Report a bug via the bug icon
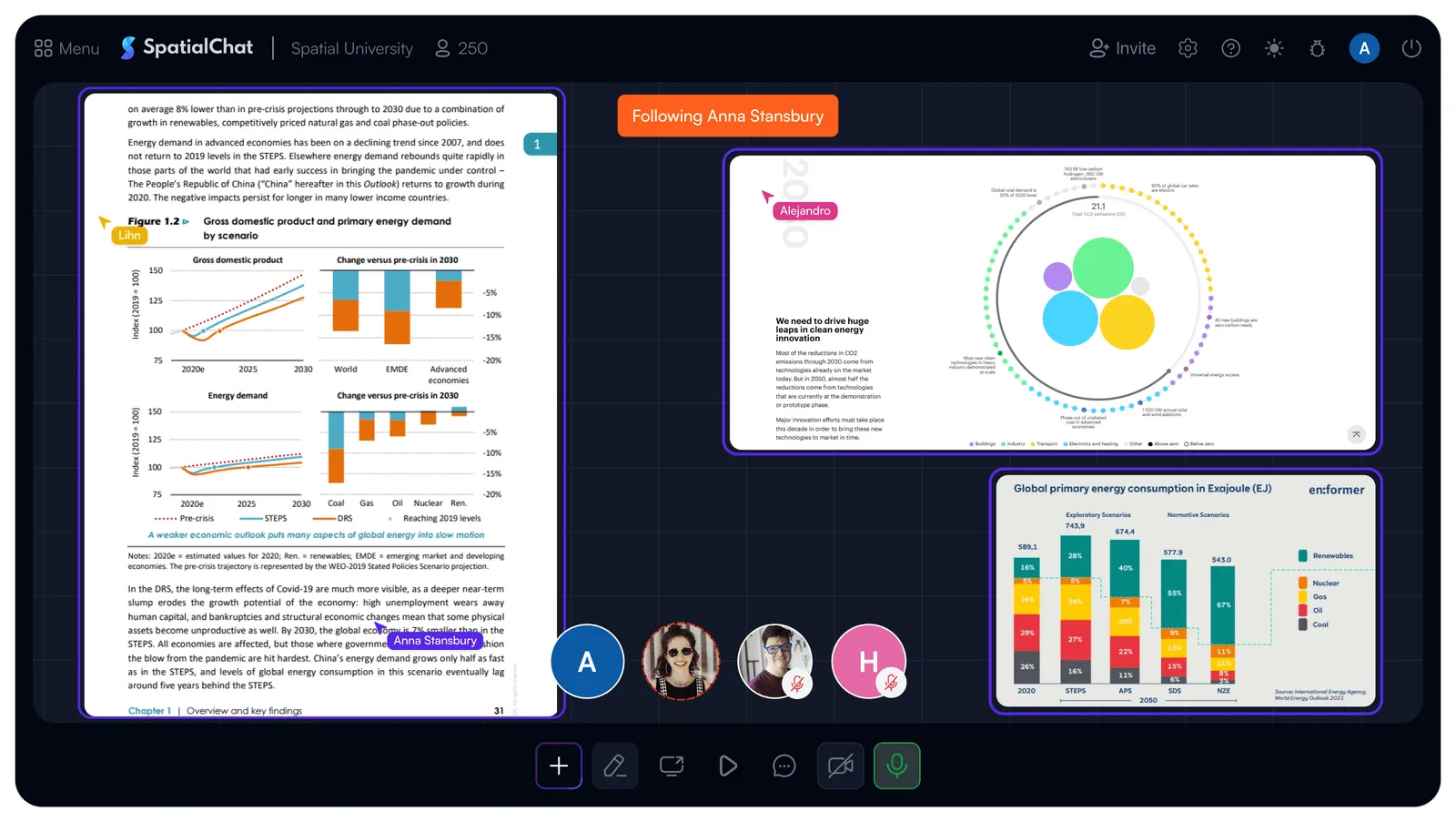This screenshot has width=1456, height=822. coord(1317,47)
